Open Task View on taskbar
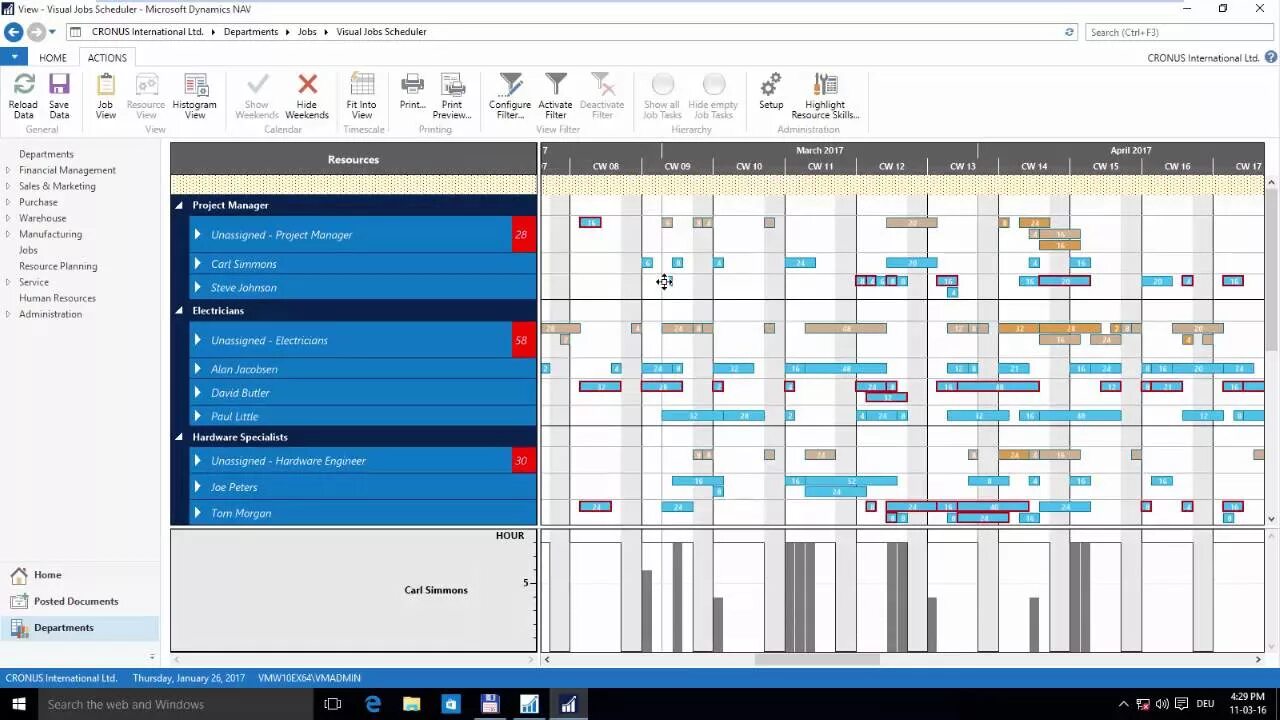The image size is (1280, 720). 333,704
